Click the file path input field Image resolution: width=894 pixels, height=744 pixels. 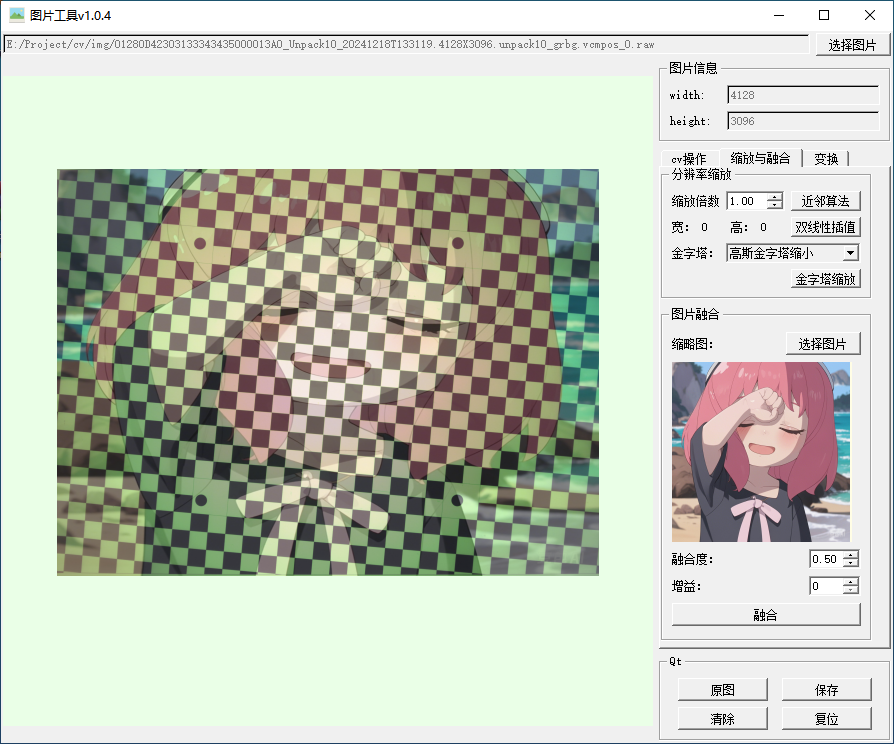407,44
